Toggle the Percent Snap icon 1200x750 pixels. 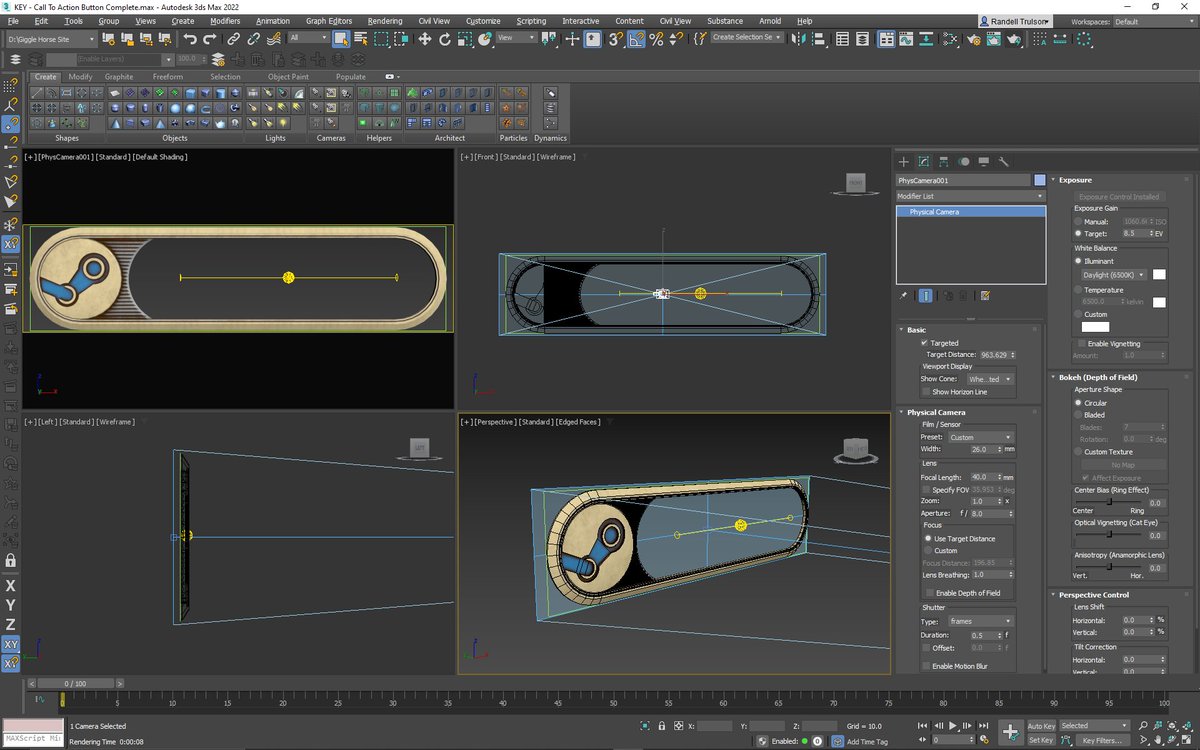tap(656, 39)
